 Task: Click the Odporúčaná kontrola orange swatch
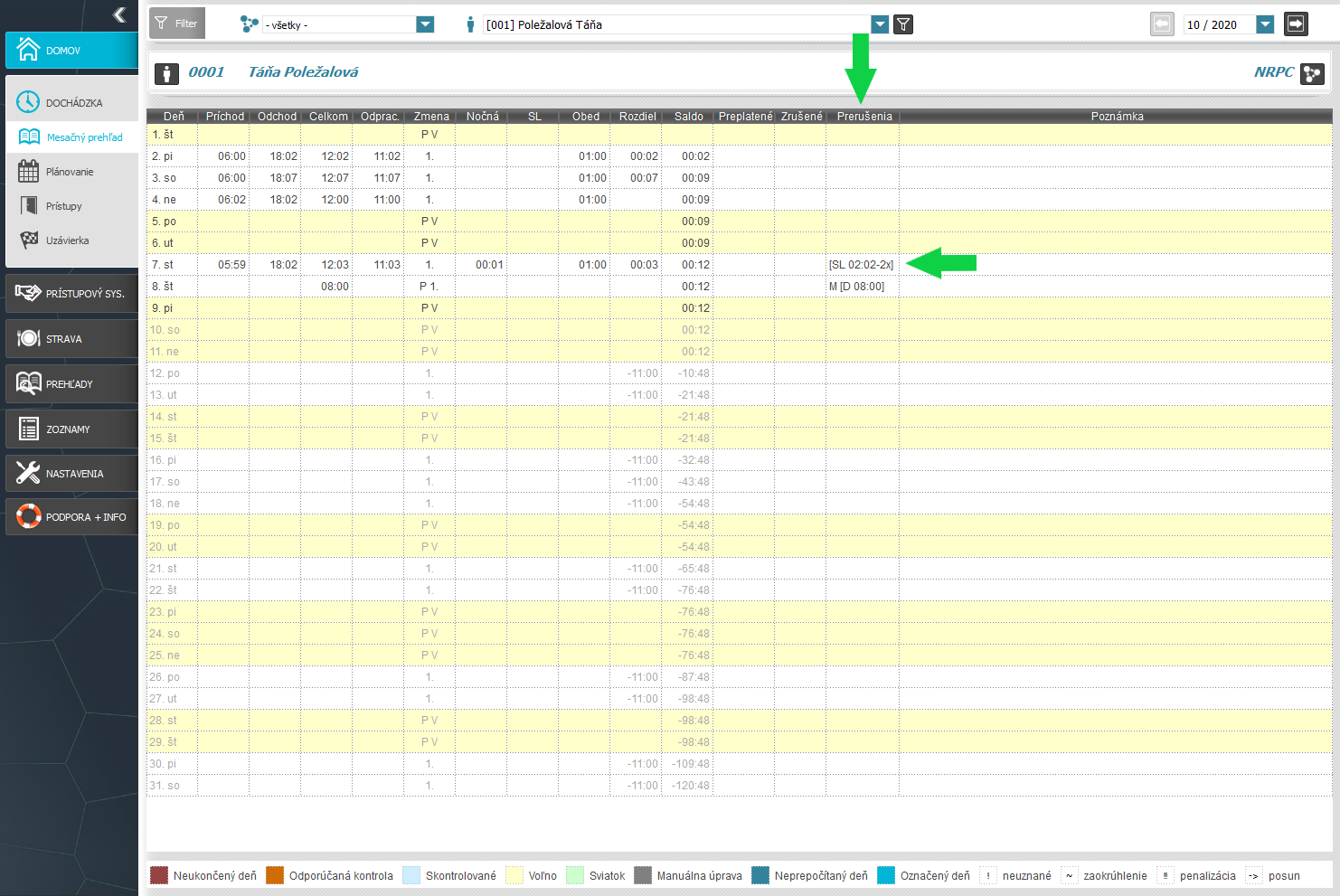(x=275, y=875)
